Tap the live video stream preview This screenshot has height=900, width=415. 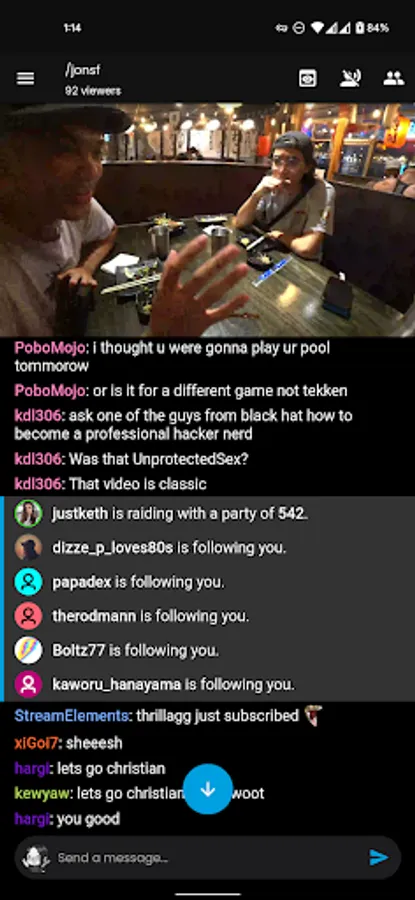[208, 220]
